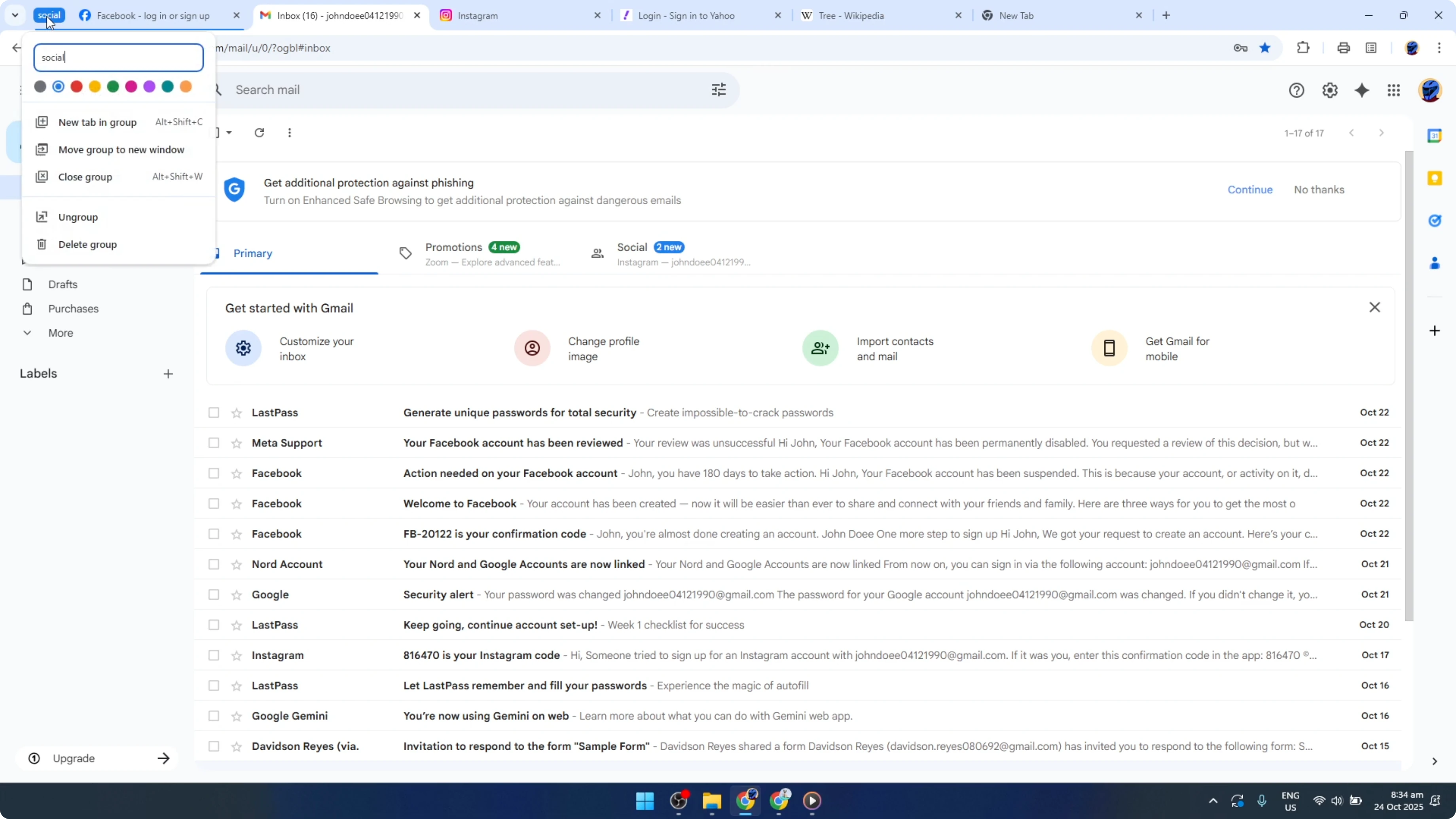Image resolution: width=1456 pixels, height=819 pixels.
Task: Select the Meta Support email checkbox
Action: [x=213, y=443]
